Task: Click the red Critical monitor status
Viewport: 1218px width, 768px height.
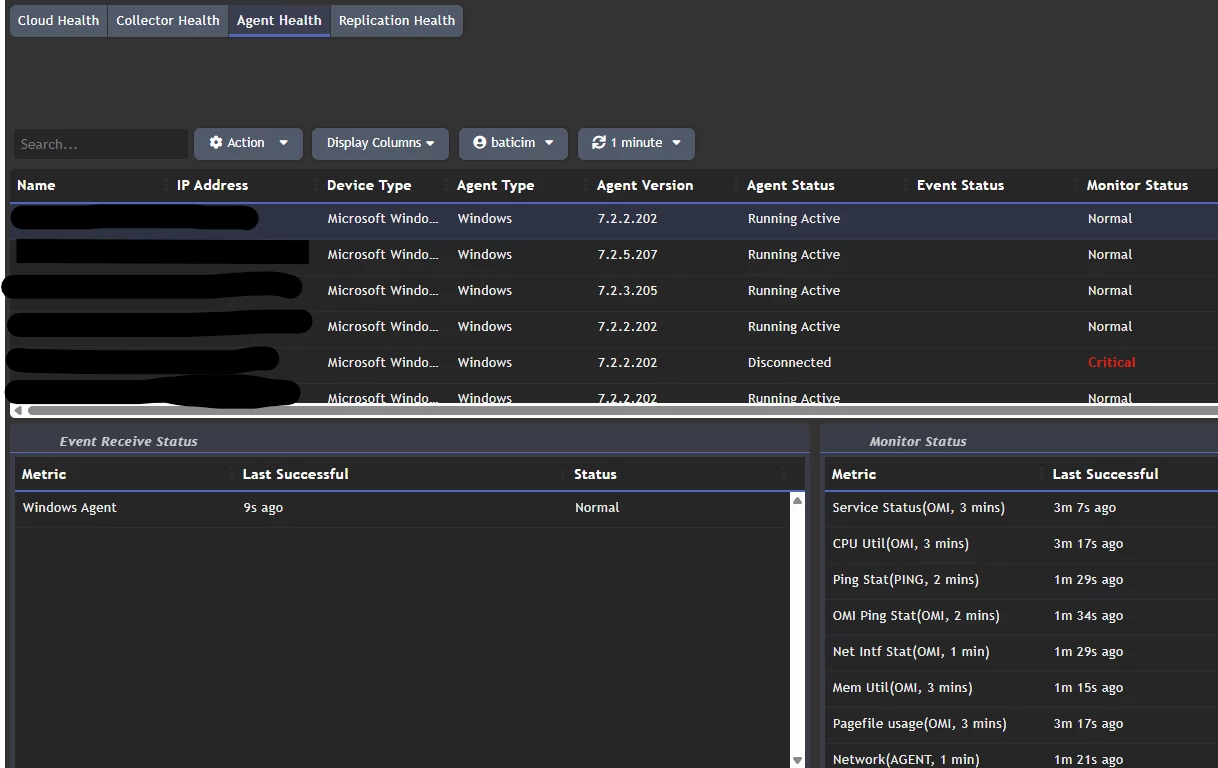Action: [x=1112, y=363]
